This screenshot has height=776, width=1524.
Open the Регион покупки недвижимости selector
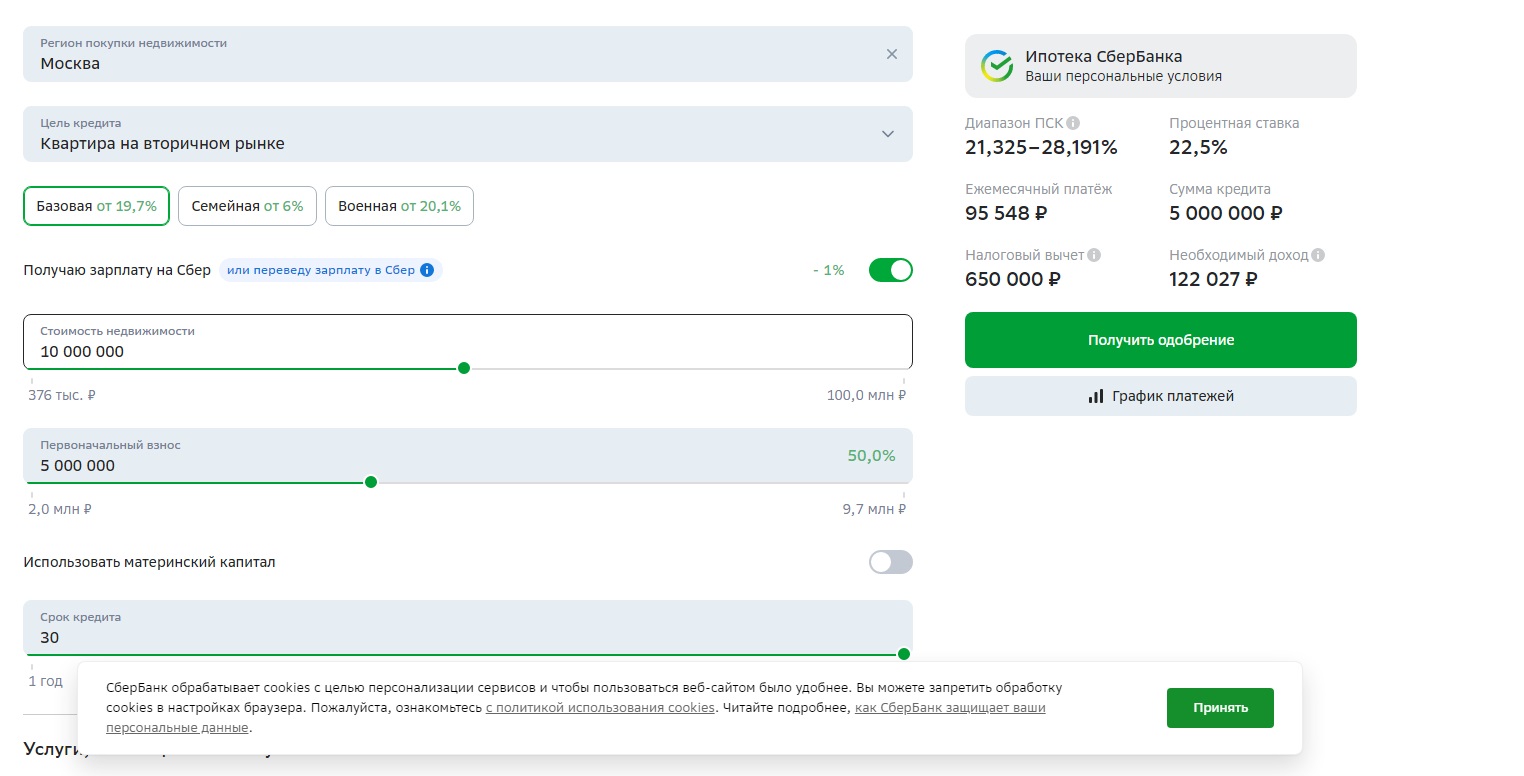click(450, 54)
